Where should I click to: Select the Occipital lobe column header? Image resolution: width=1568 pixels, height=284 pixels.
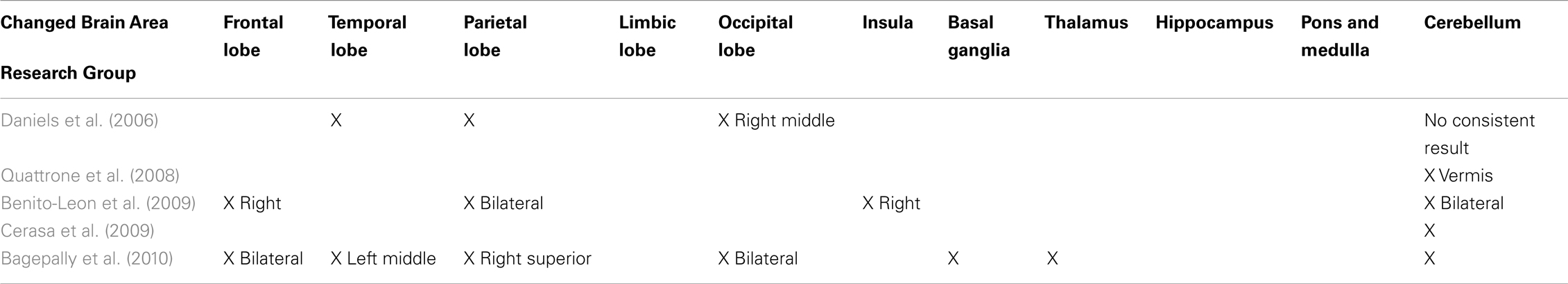point(755,36)
